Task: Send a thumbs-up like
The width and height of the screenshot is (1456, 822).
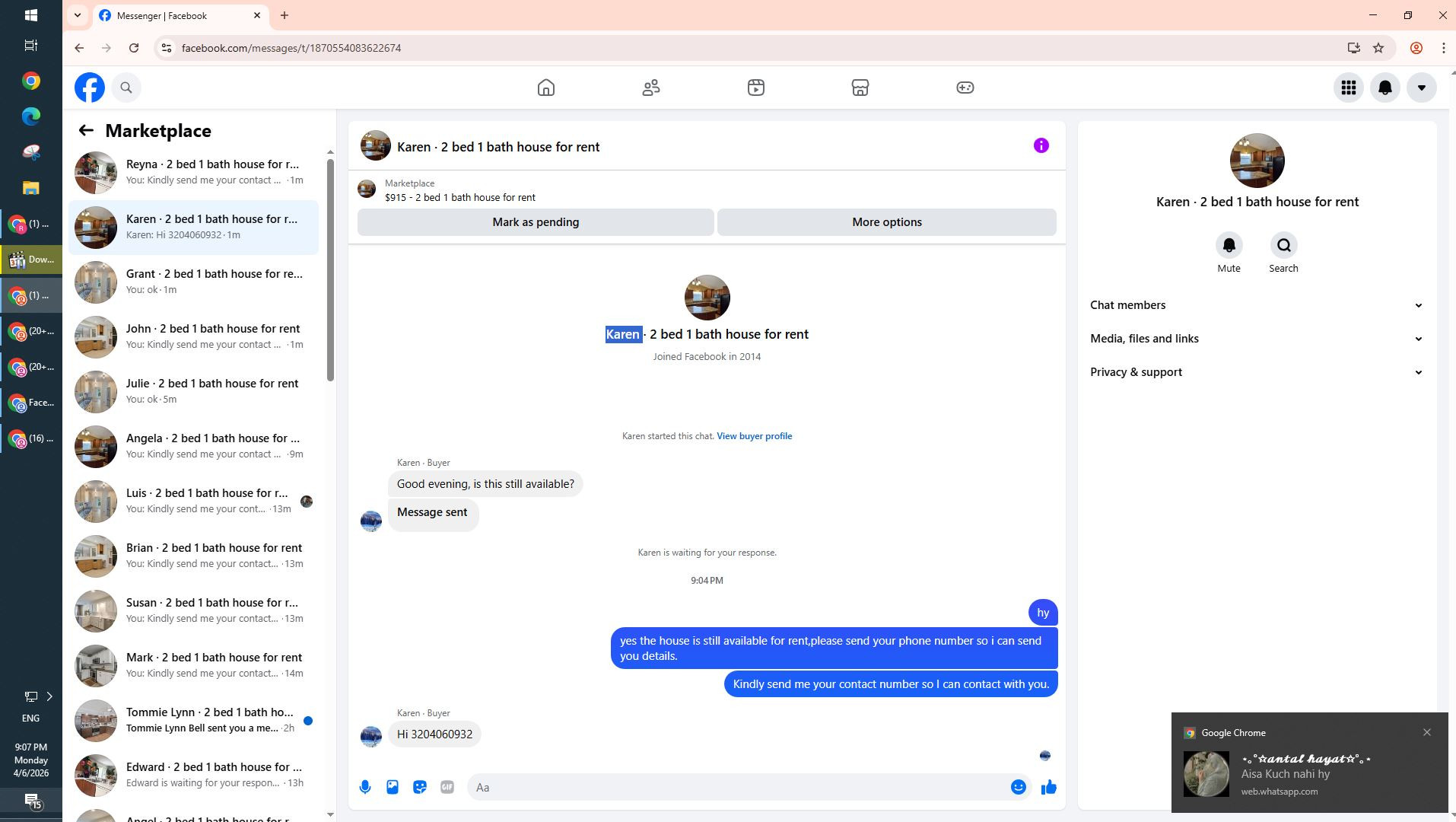Action: tap(1049, 787)
